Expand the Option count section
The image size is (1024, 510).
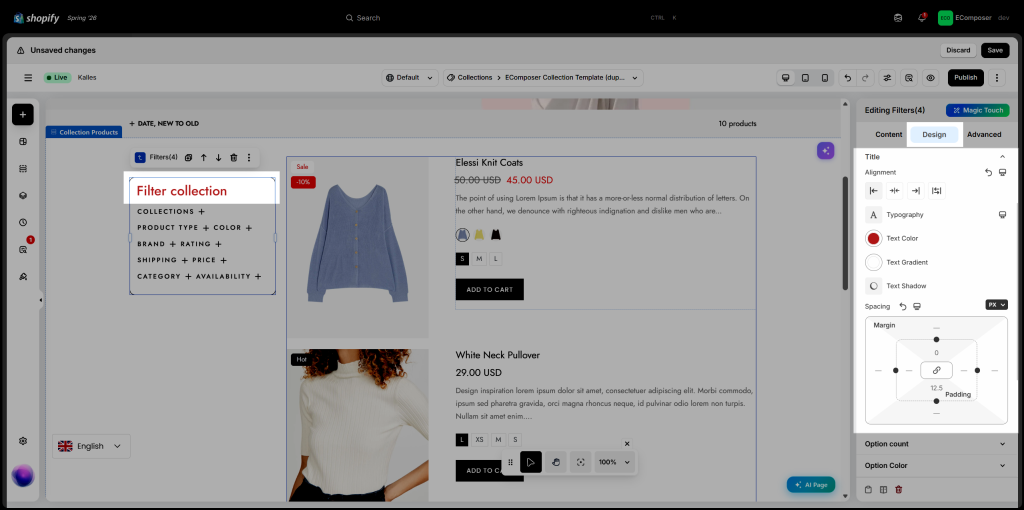click(935, 444)
